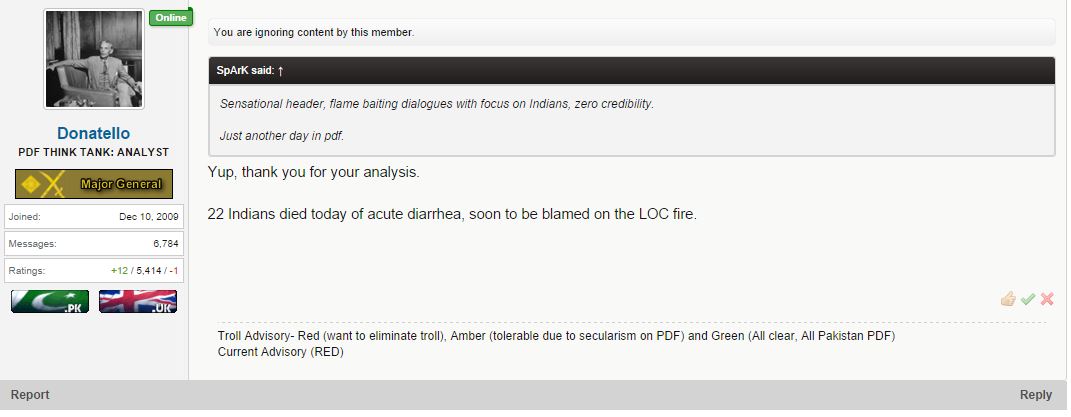
Task: Click the positive ratings +12 value
Action: point(120,271)
